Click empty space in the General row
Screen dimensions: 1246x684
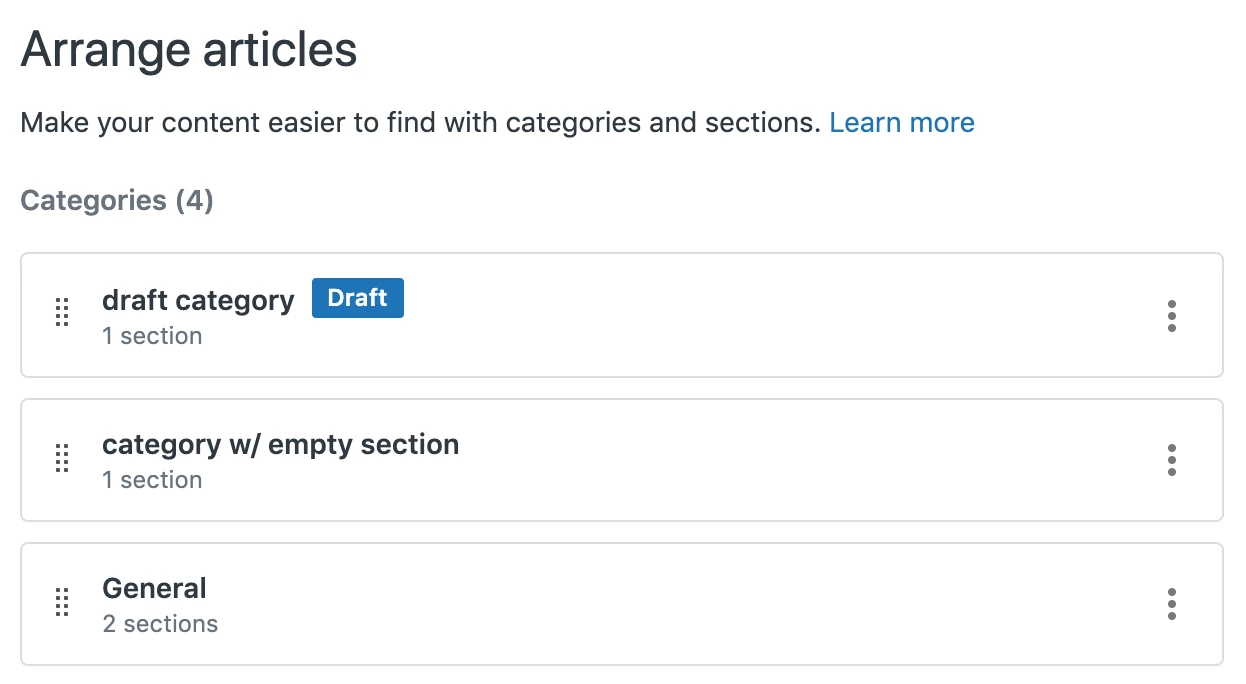click(700, 604)
